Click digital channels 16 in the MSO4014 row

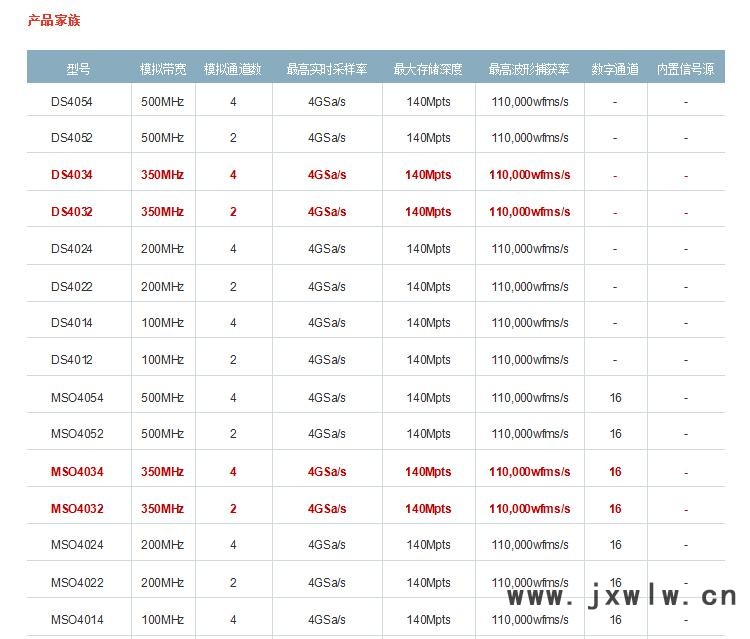tap(615, 620)
